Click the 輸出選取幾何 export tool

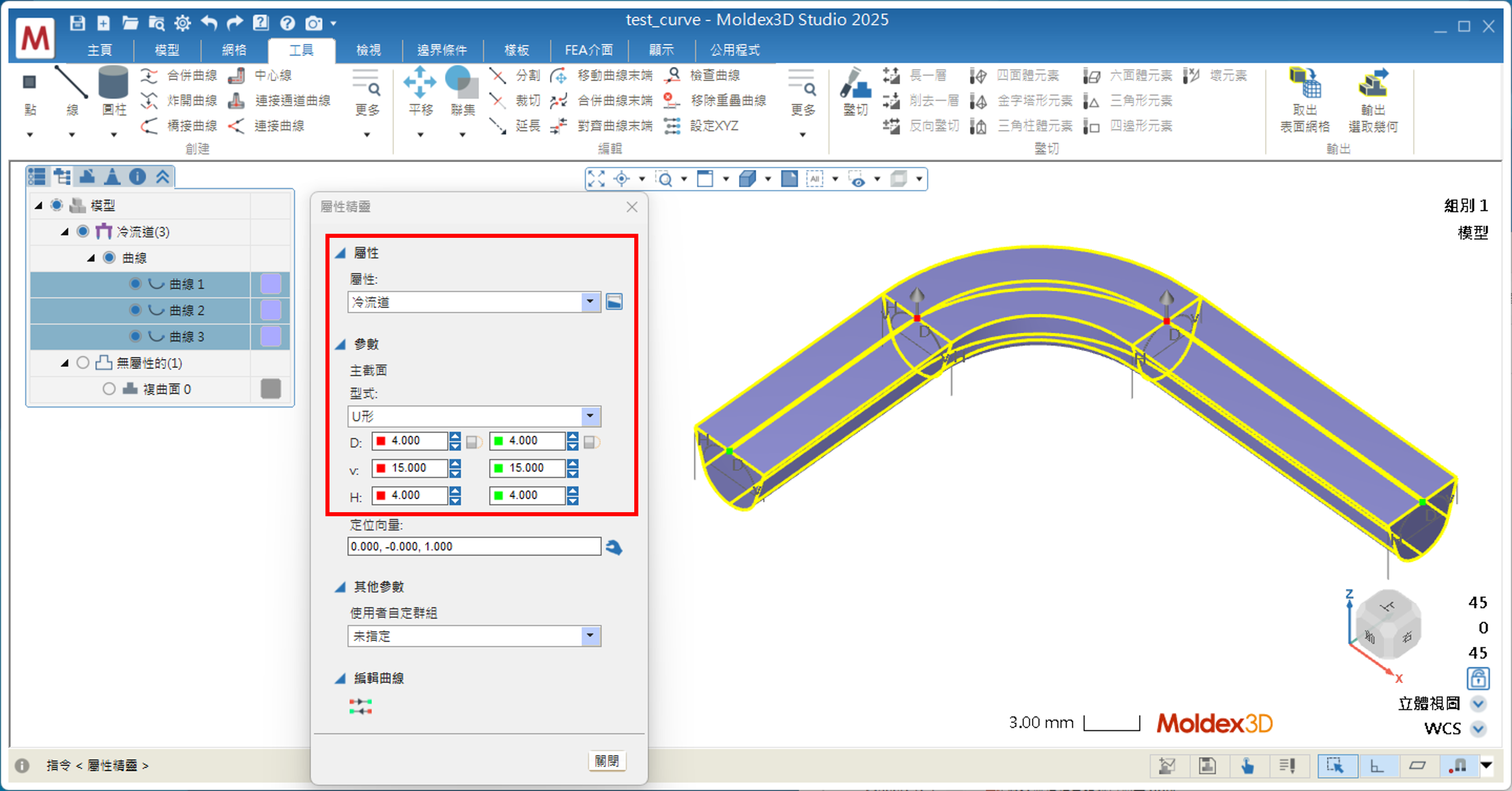tap(1373, 100)
